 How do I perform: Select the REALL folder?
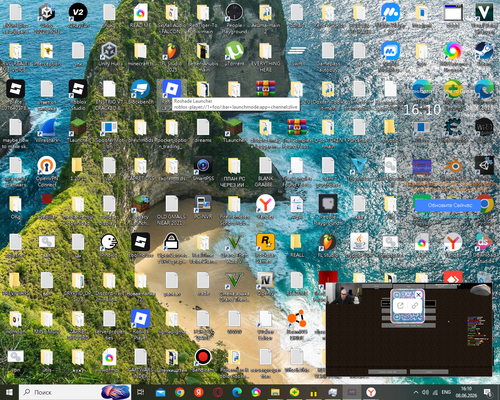tap(297, 242)
